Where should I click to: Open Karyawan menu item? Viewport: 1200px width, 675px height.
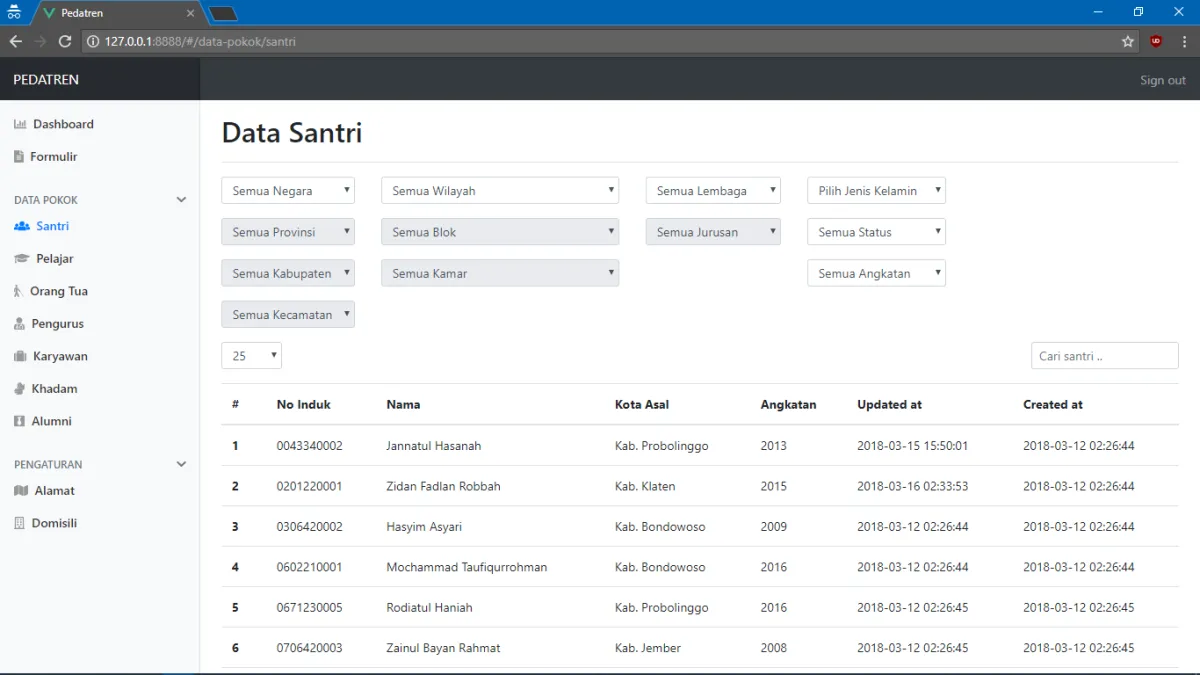pos(60,356)
